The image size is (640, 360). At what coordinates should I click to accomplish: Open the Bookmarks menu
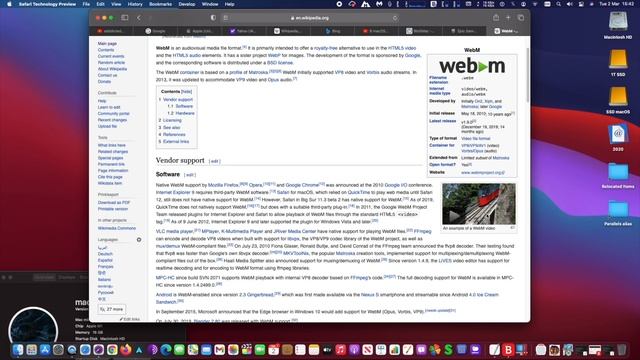tap(160, 4)
